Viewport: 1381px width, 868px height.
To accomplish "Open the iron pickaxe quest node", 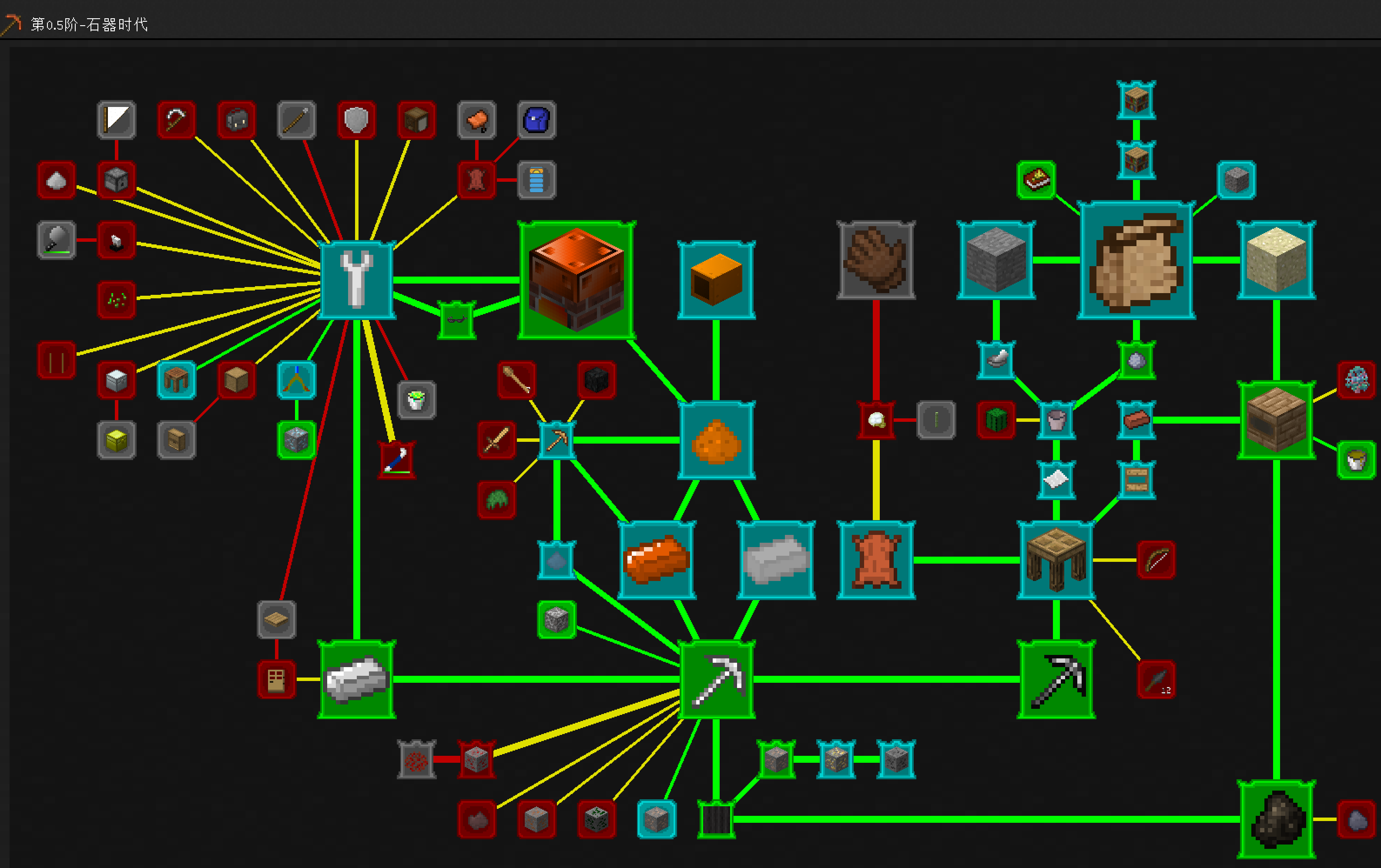I will 716,679.
